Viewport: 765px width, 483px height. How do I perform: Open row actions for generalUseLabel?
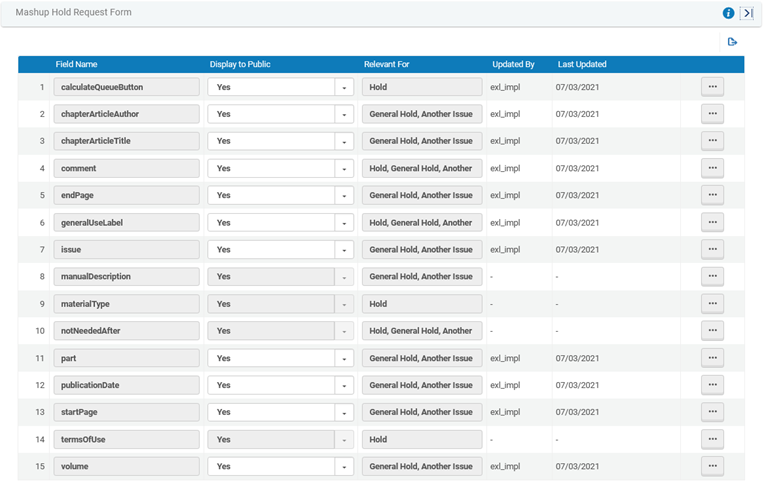click(712, 222)
